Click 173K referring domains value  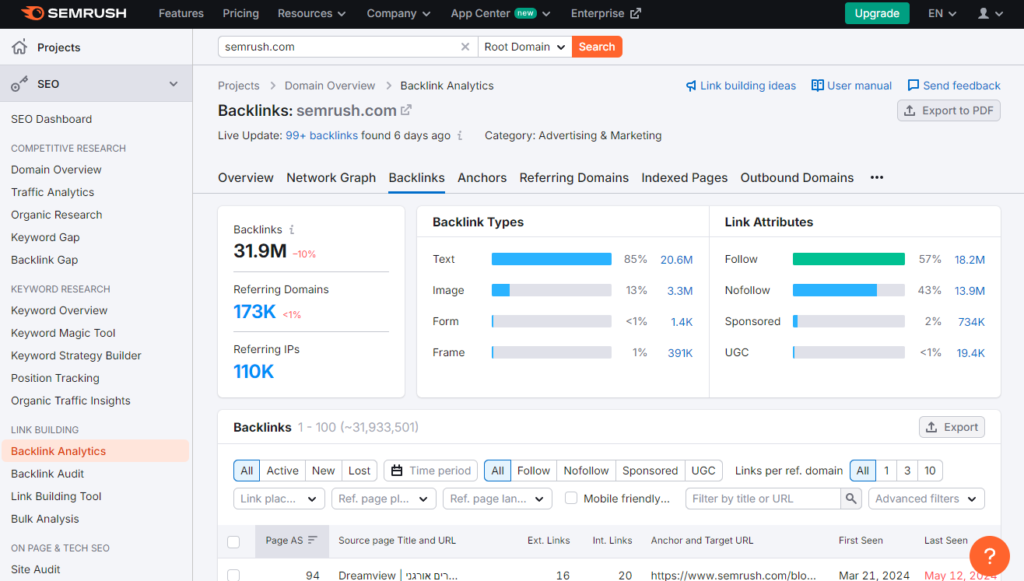point(255,312)
